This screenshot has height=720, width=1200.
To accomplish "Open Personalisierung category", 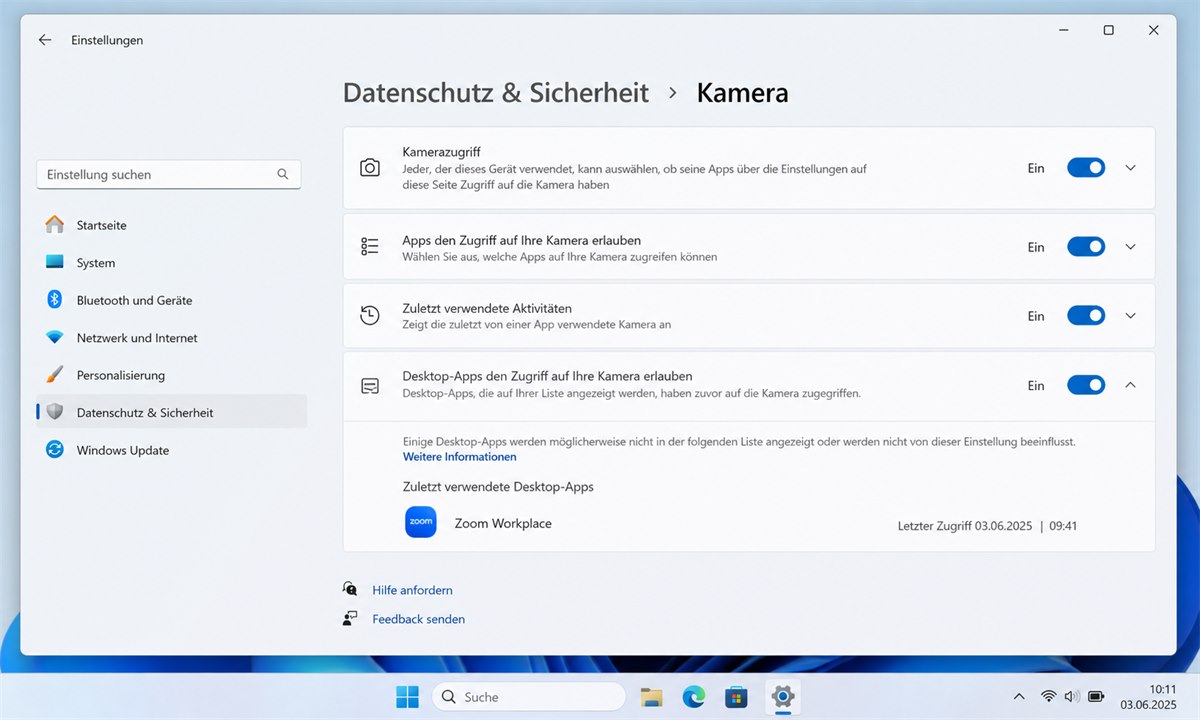I will [171, 375].
